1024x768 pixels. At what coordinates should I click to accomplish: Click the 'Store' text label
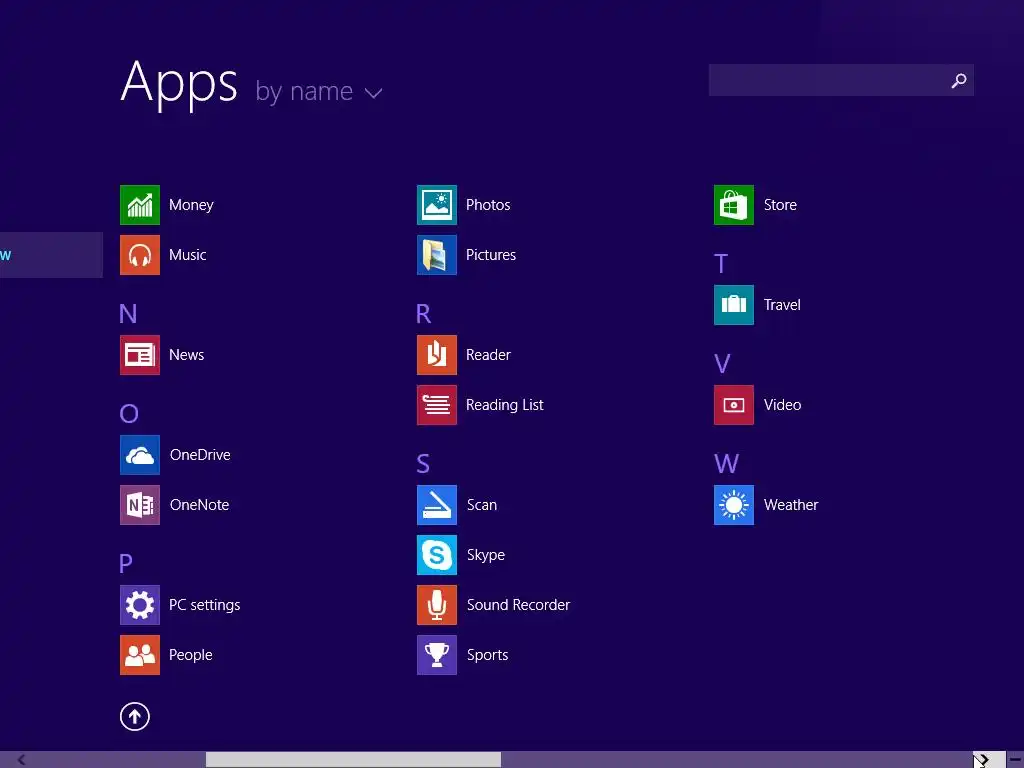(780, 205)
